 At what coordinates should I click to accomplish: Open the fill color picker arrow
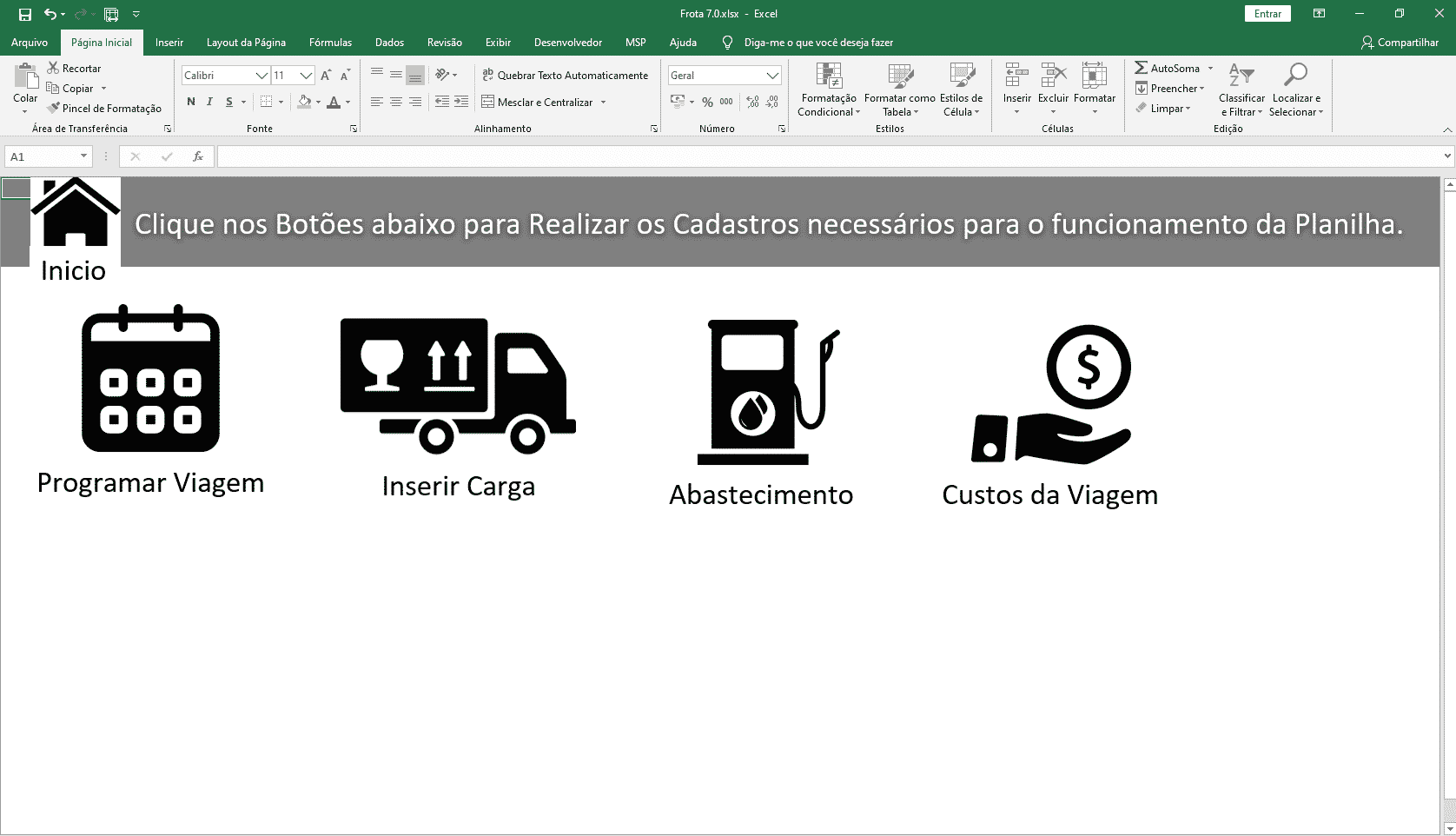[x=319, y=102]
